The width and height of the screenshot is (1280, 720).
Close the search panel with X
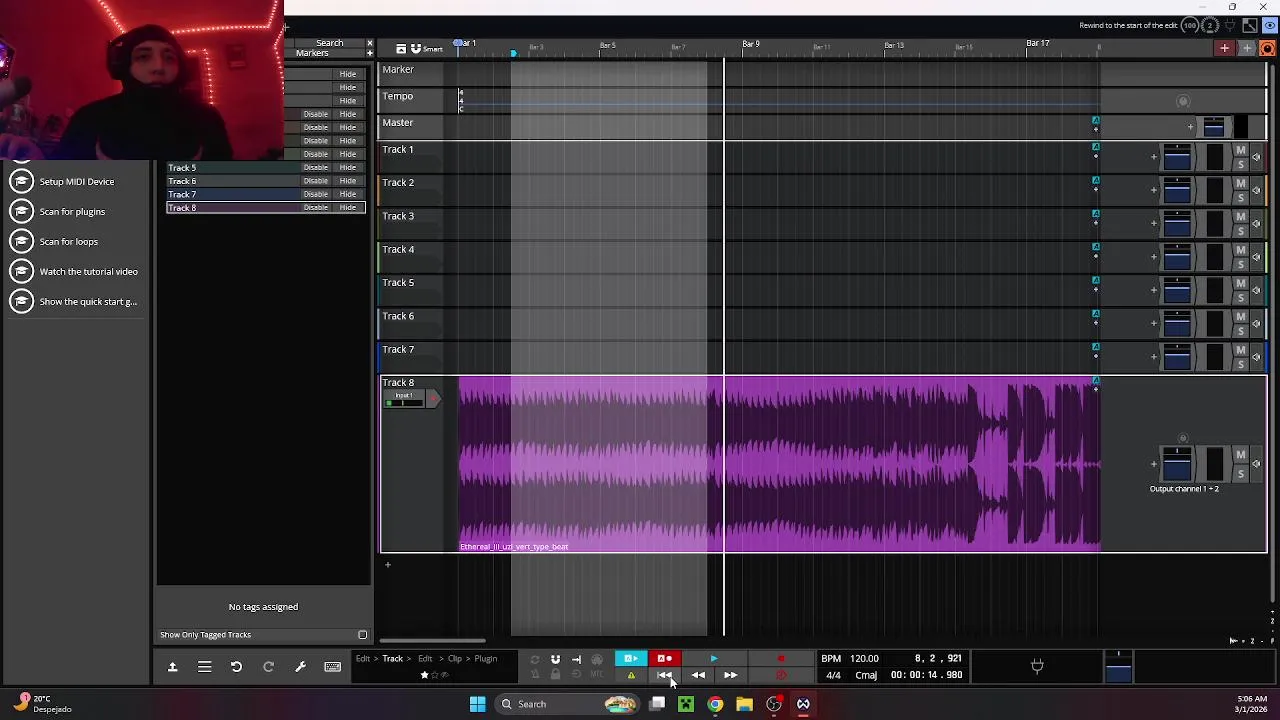coord(370,43)
